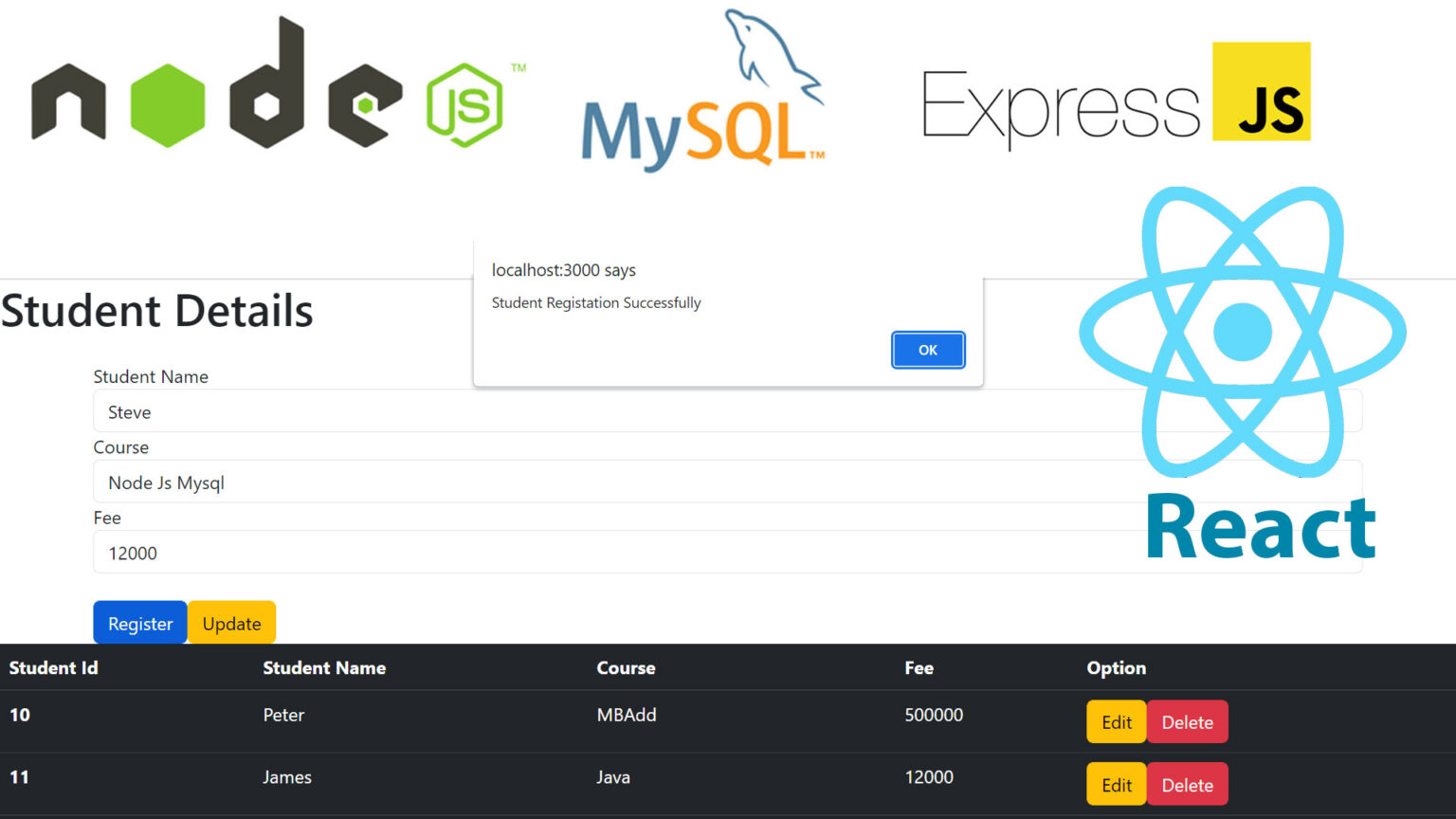Delete the student record for Peter
Viewport: 1456px width, 819px height.
tap(1187, 721)
